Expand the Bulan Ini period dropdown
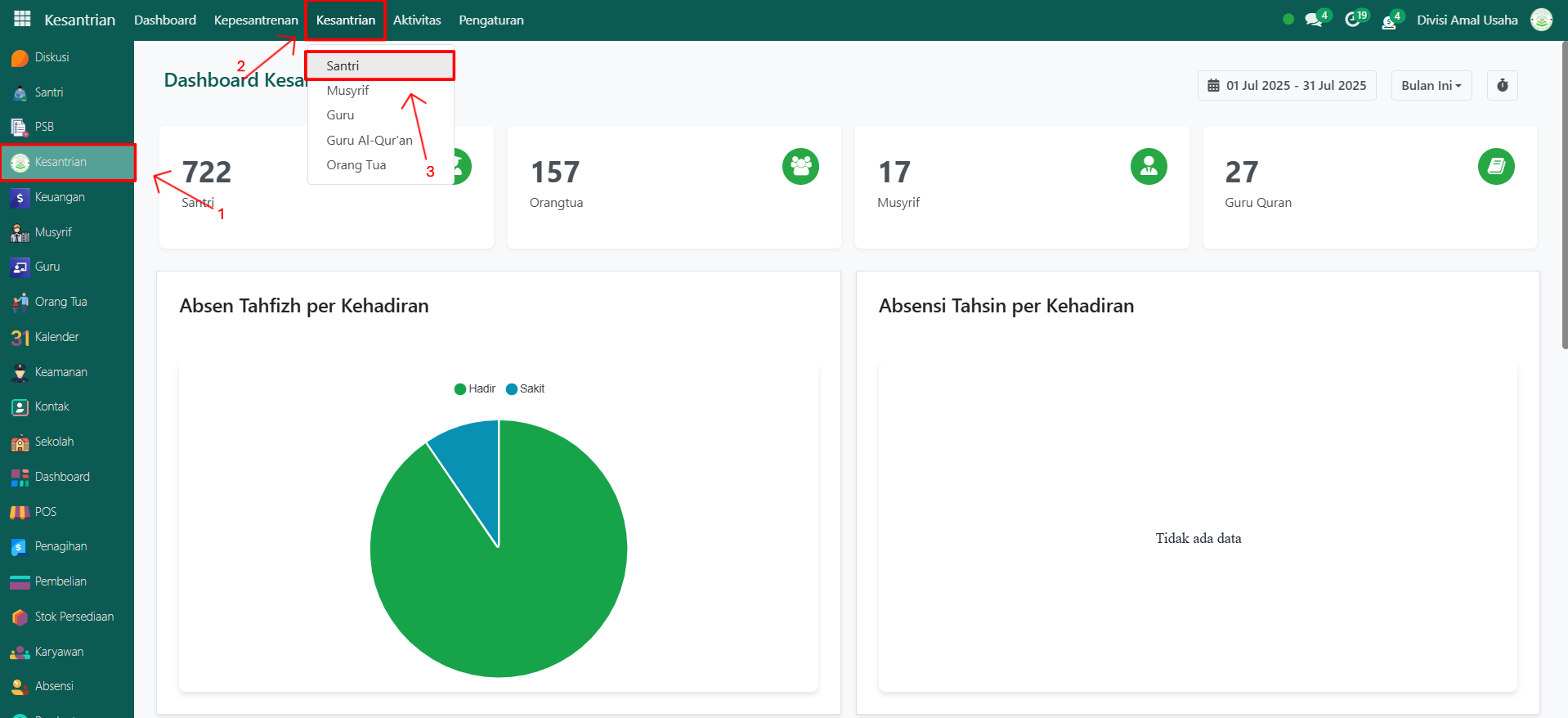 (1431, 85)
